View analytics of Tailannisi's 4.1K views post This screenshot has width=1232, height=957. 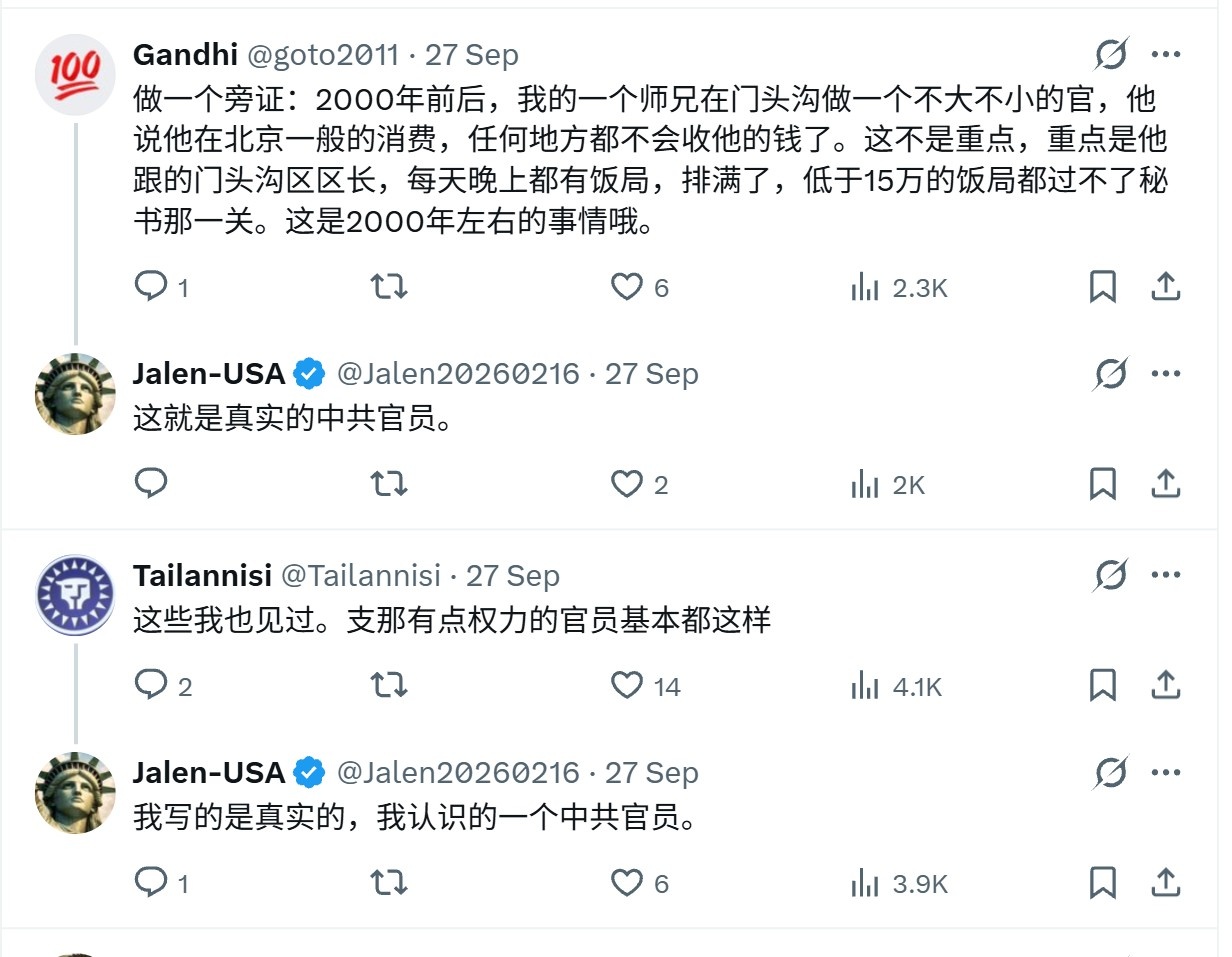pos(896,687)
